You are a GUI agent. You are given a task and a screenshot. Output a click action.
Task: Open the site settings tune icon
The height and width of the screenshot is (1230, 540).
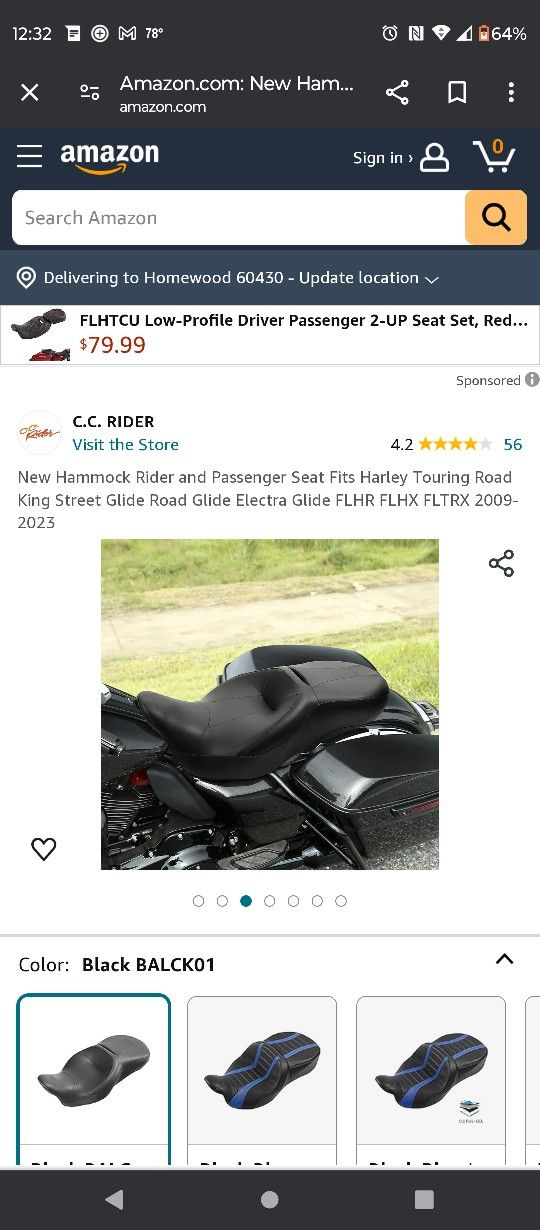(x=90, y=93)
